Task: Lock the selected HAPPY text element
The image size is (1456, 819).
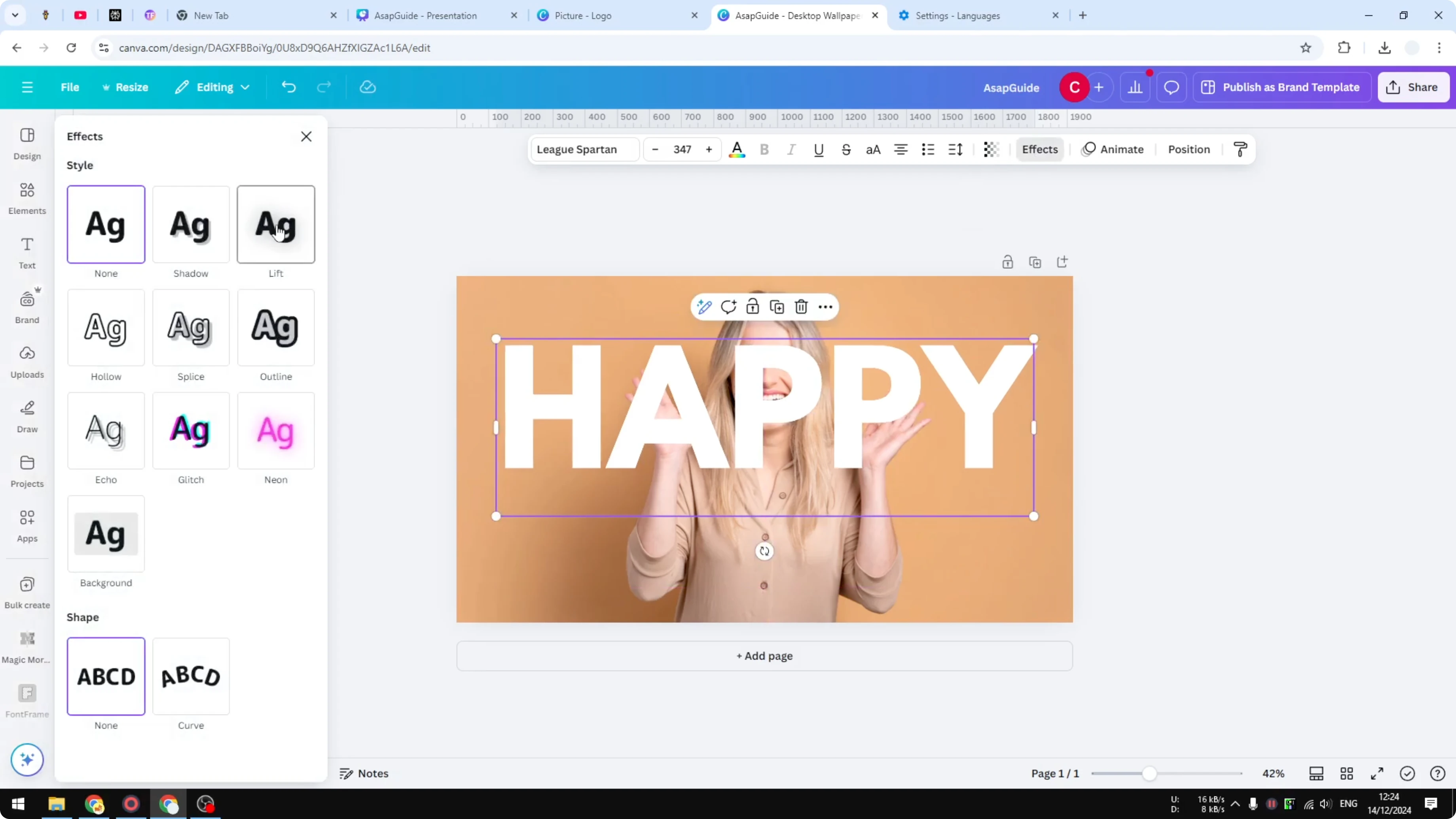Action: 752,306
